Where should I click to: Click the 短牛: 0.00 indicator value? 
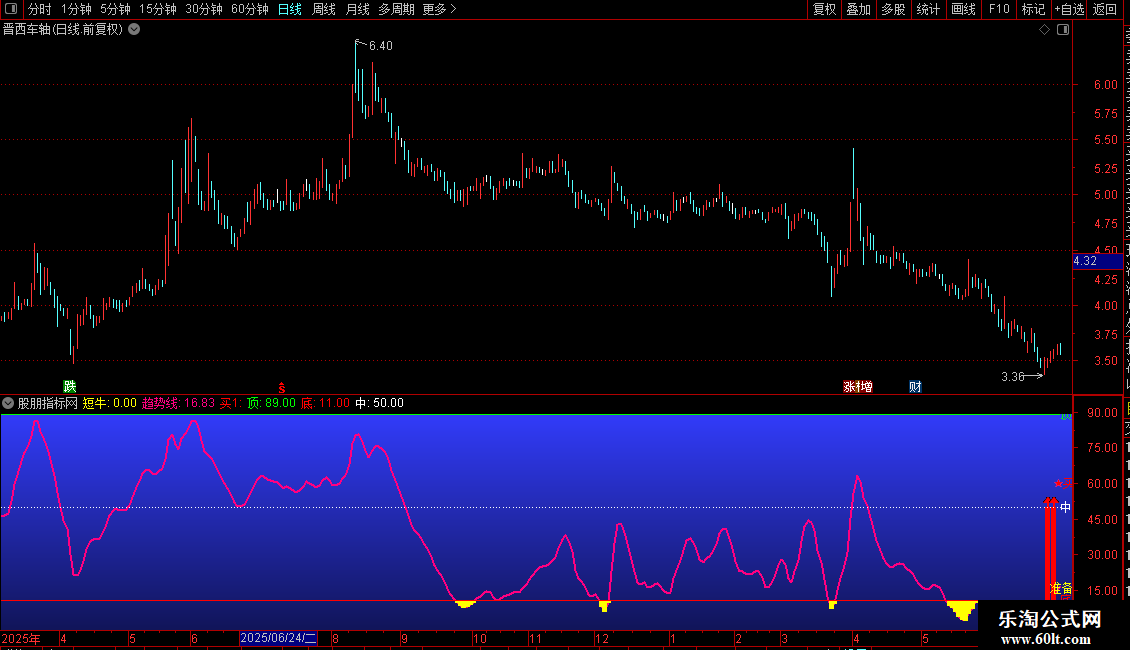(x=110, y=403)
